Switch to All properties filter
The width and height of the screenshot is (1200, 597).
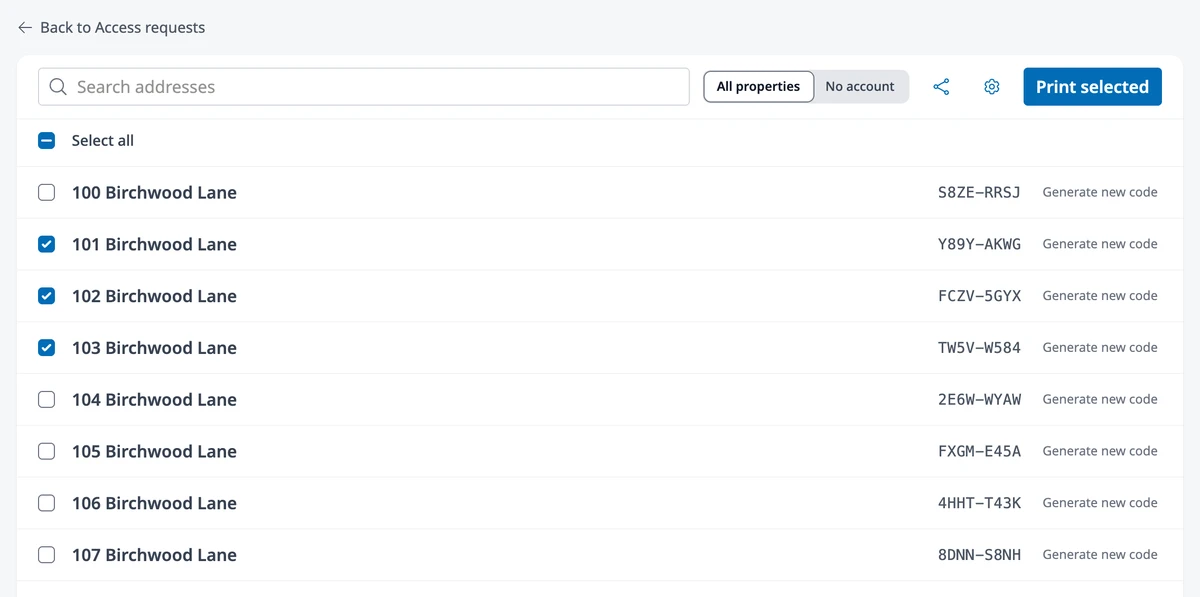pyautogui.click(x=758, y=87)
